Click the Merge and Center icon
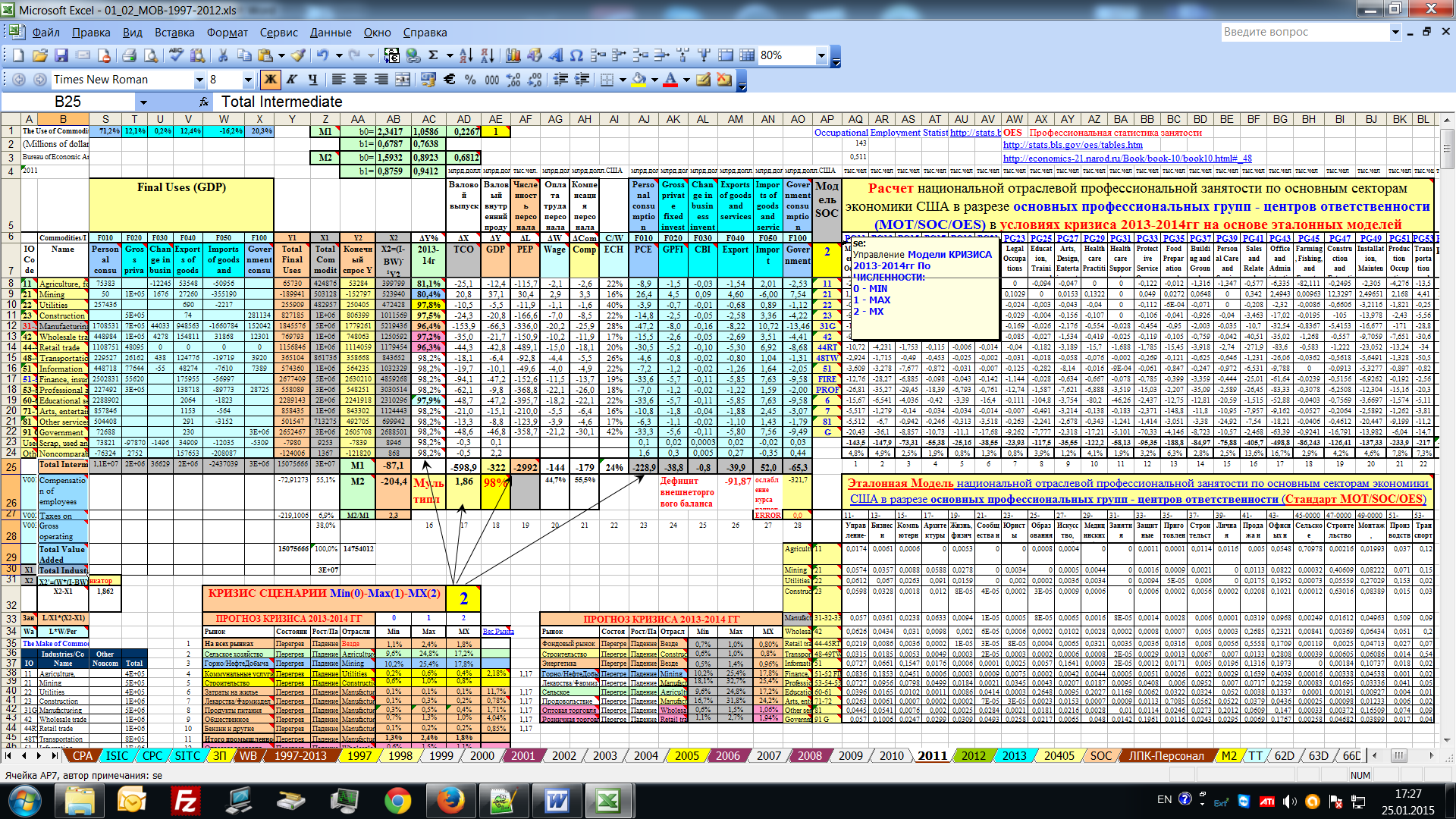The height and width of the screenshot is (819, 1456). pos(403,80)
